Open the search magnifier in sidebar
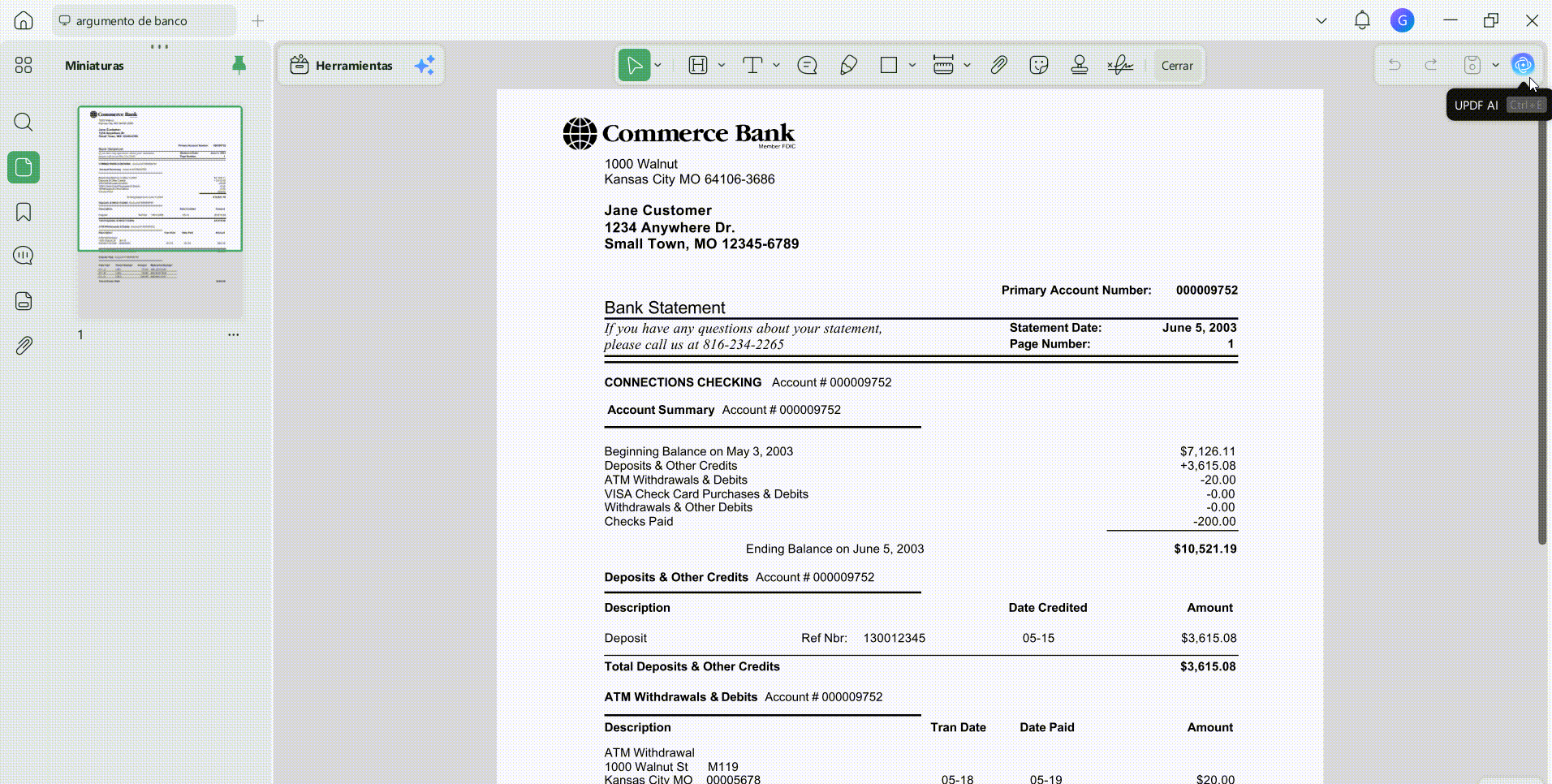The image size is (1552, 784). click(24, 122)
